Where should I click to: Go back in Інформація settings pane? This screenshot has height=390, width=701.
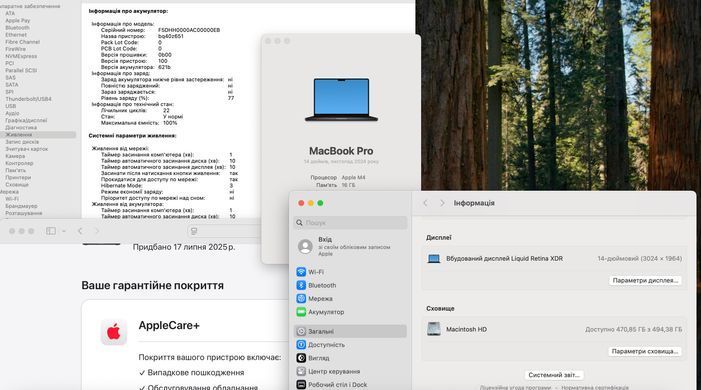(x=425, y=203)
